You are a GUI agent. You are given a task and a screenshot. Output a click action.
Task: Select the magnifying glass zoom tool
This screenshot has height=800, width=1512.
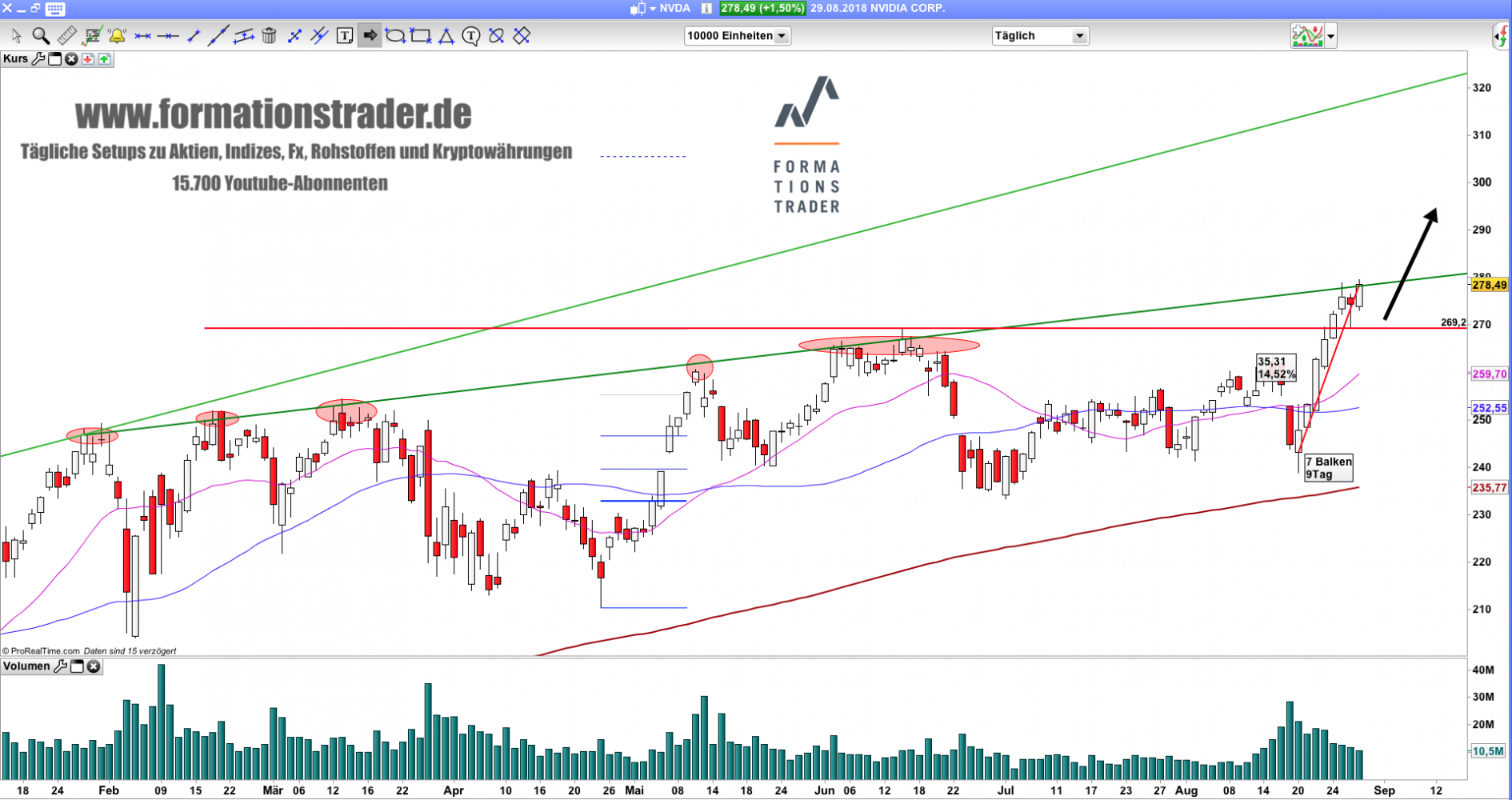tap(41, 36)
